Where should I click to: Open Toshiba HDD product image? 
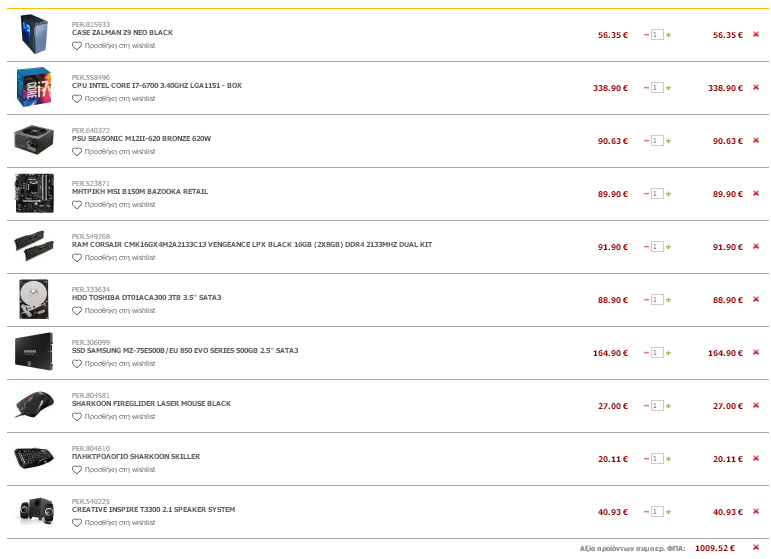click(34, 299)
